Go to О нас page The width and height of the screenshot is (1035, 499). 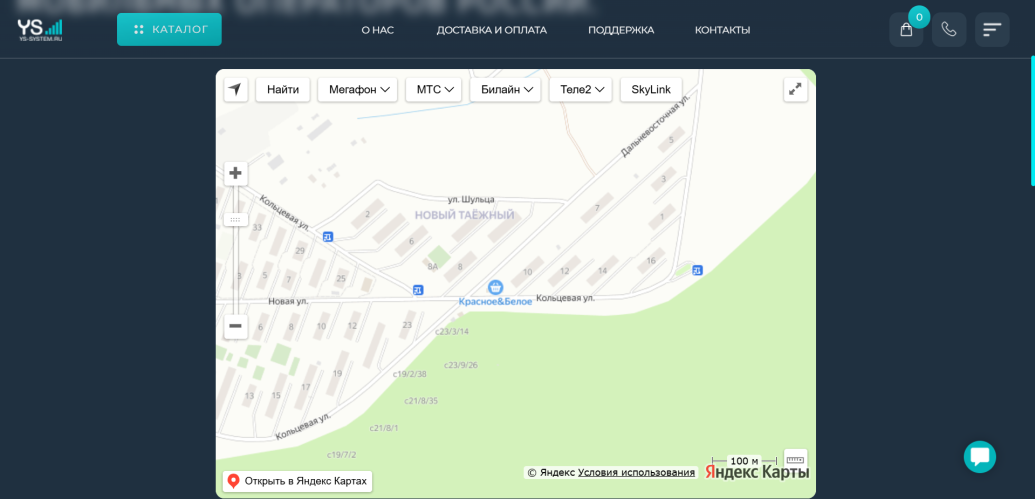(x=378, y=30)
